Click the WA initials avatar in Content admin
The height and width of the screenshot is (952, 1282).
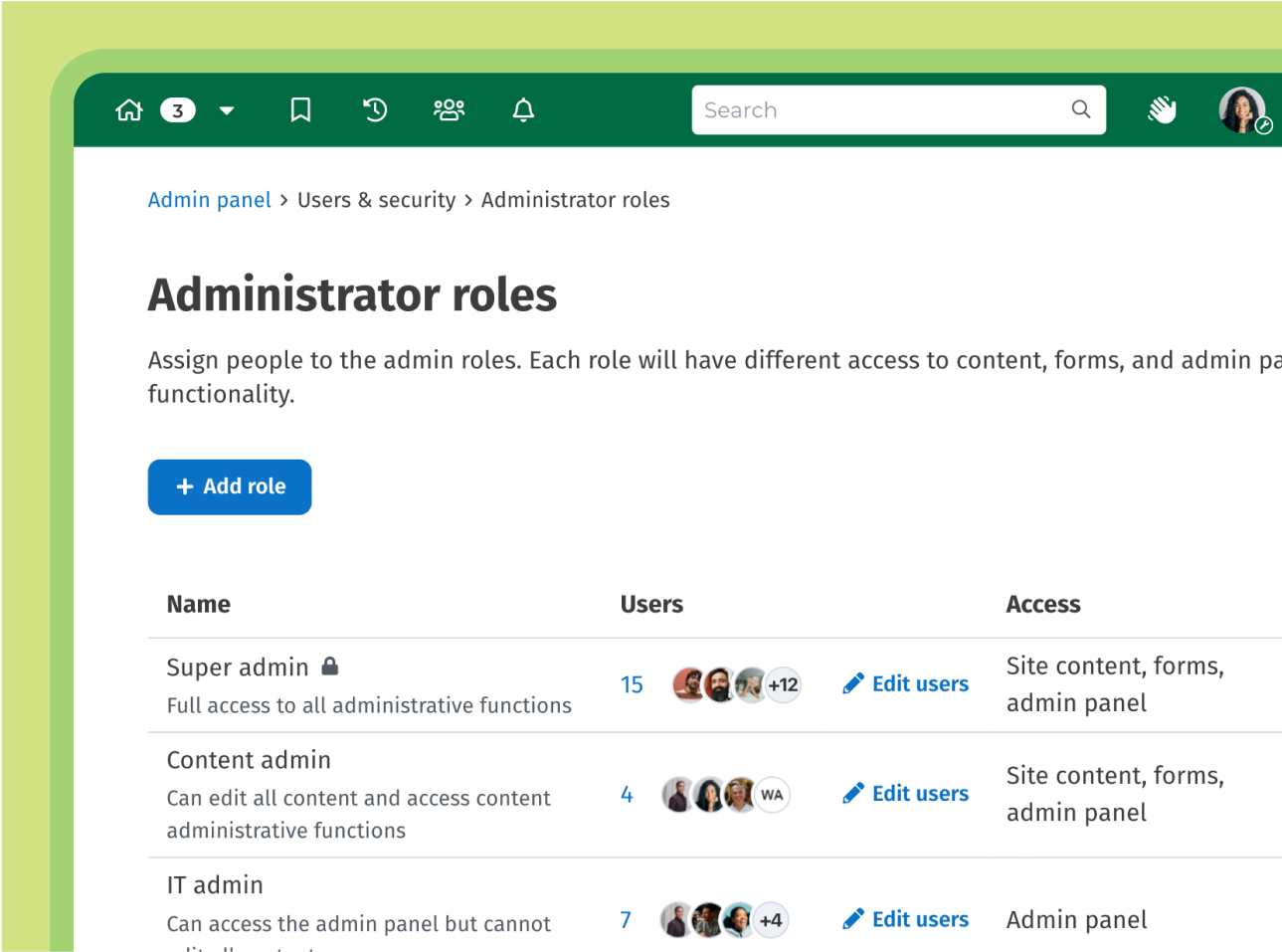pos(772,795)
